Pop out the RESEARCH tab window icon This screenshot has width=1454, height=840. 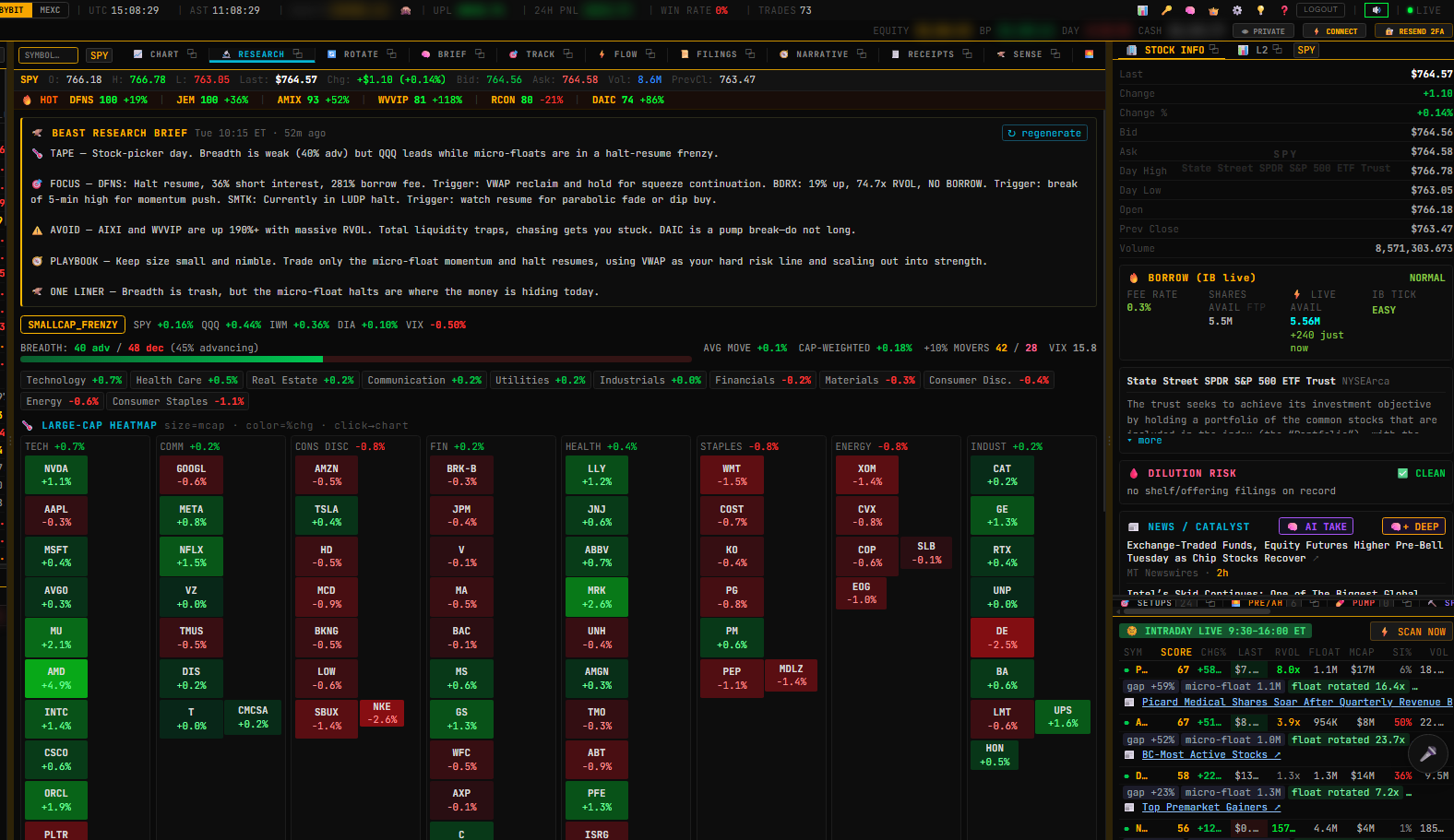(297, 53)
